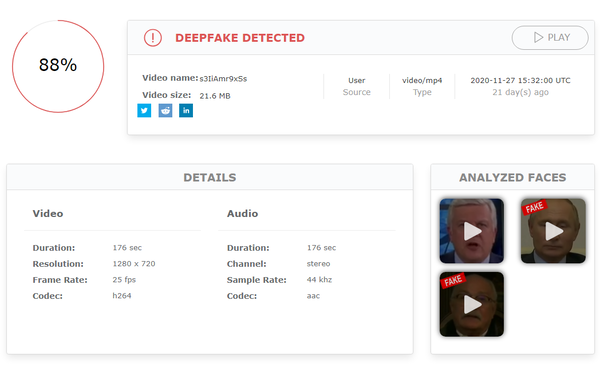The width and height of the screenshot is (600, 375).
Task: Click the Audio section heading
Action: point(242,214)
